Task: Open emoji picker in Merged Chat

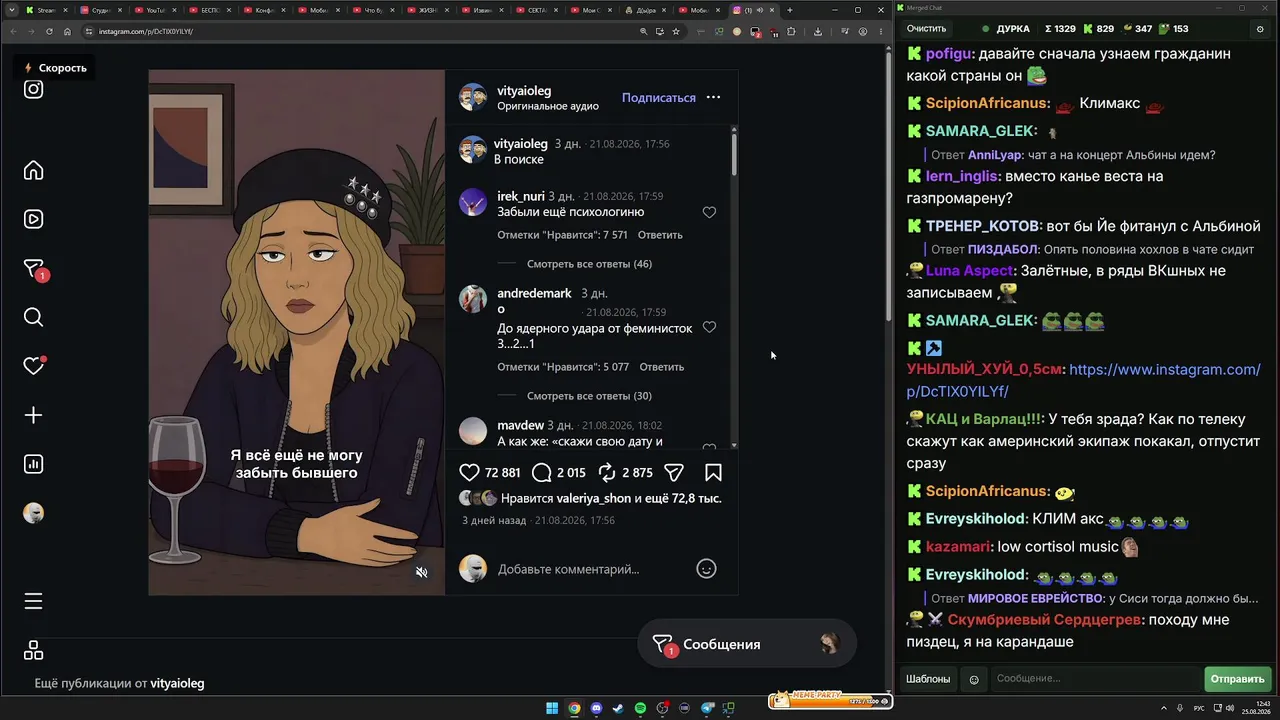Action: (x=974, y=679)
